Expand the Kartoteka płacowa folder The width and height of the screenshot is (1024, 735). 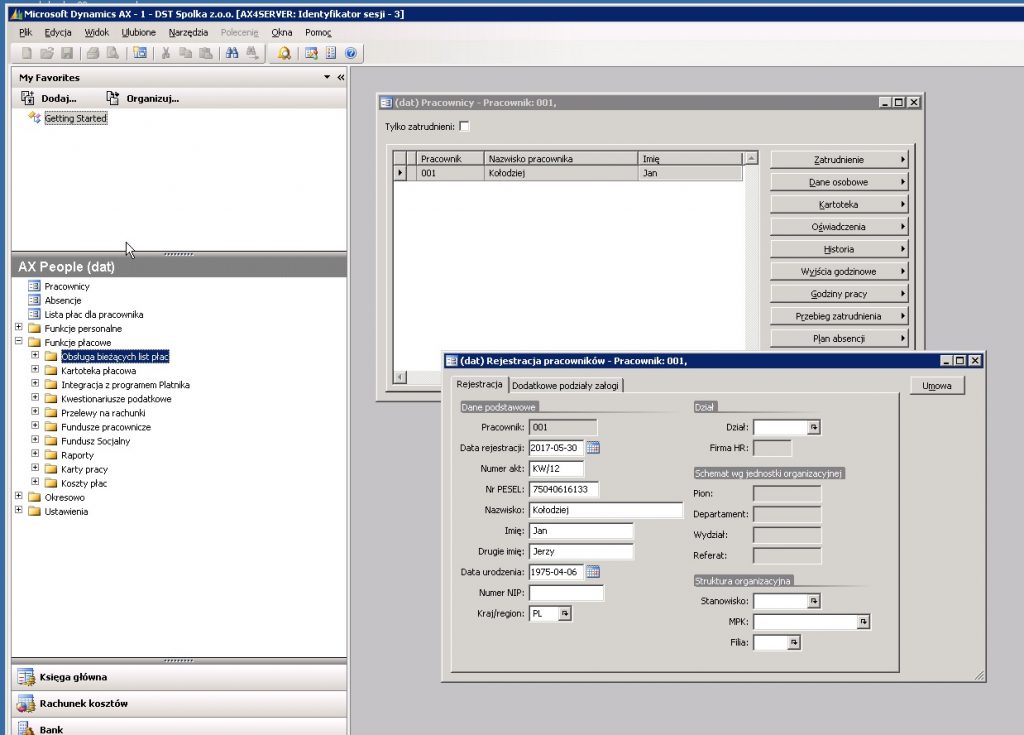point(35,370)
